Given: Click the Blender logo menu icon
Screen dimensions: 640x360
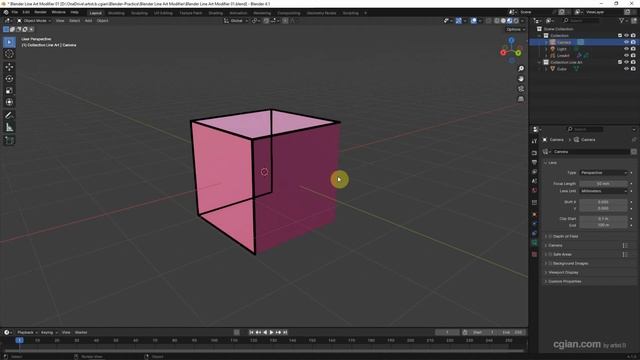Looking at the screenshot, I should click(x=6, y=12).
